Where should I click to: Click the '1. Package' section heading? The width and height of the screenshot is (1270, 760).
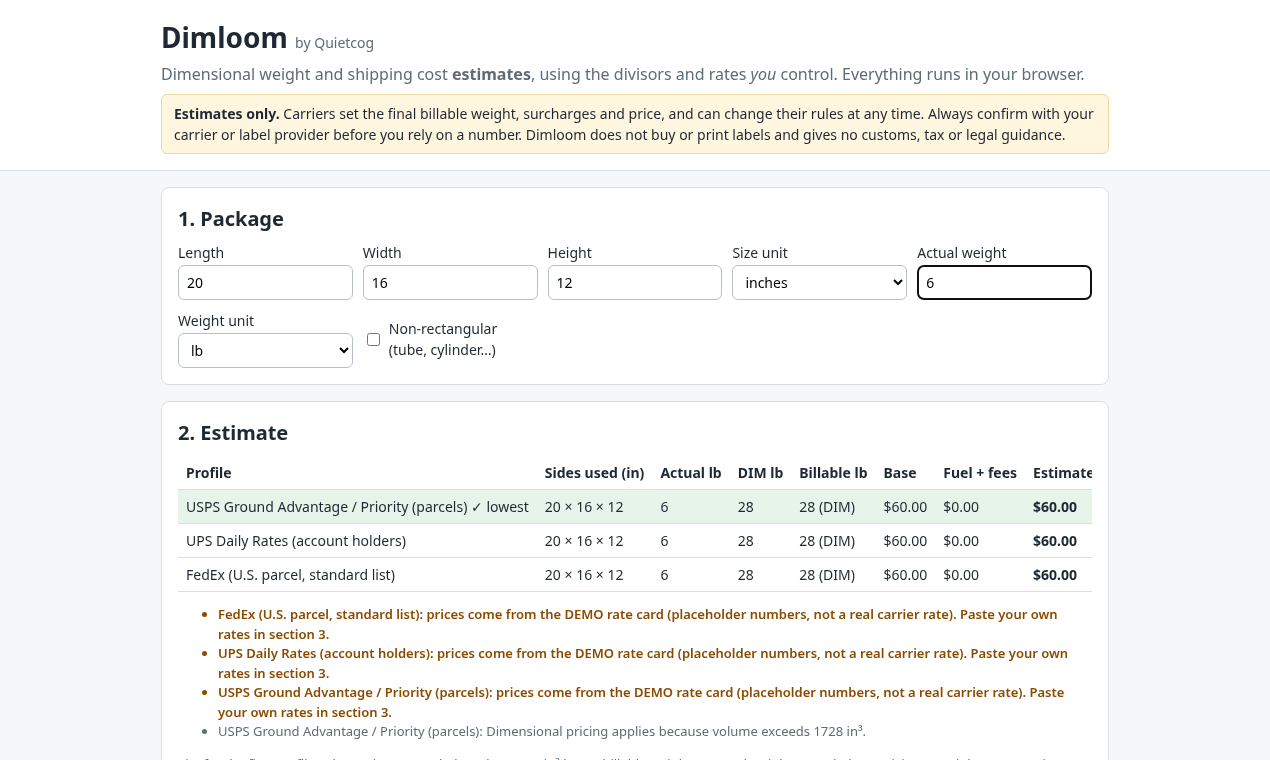pos(231,219)
